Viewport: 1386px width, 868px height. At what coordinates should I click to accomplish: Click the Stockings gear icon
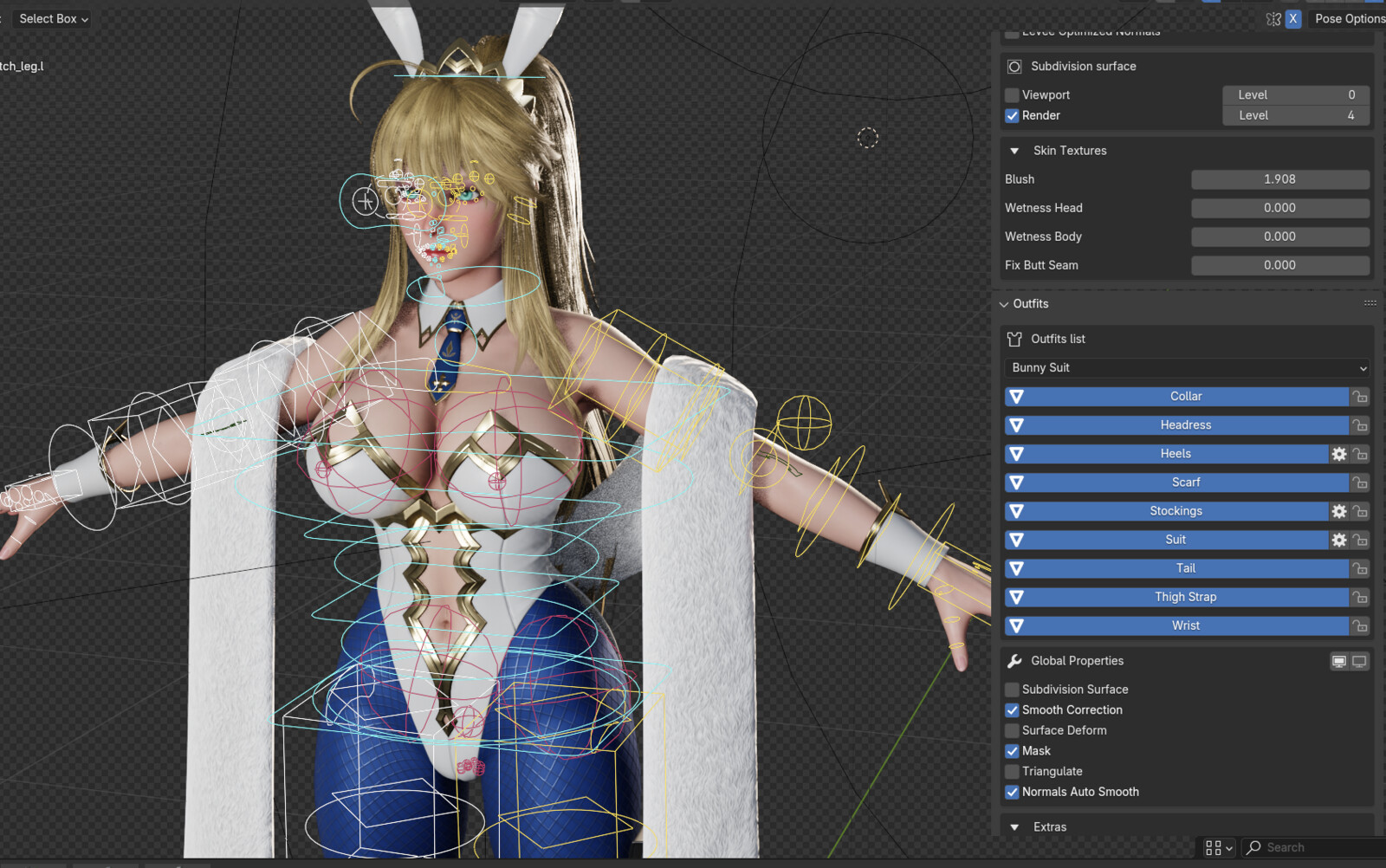point(1339,511)
